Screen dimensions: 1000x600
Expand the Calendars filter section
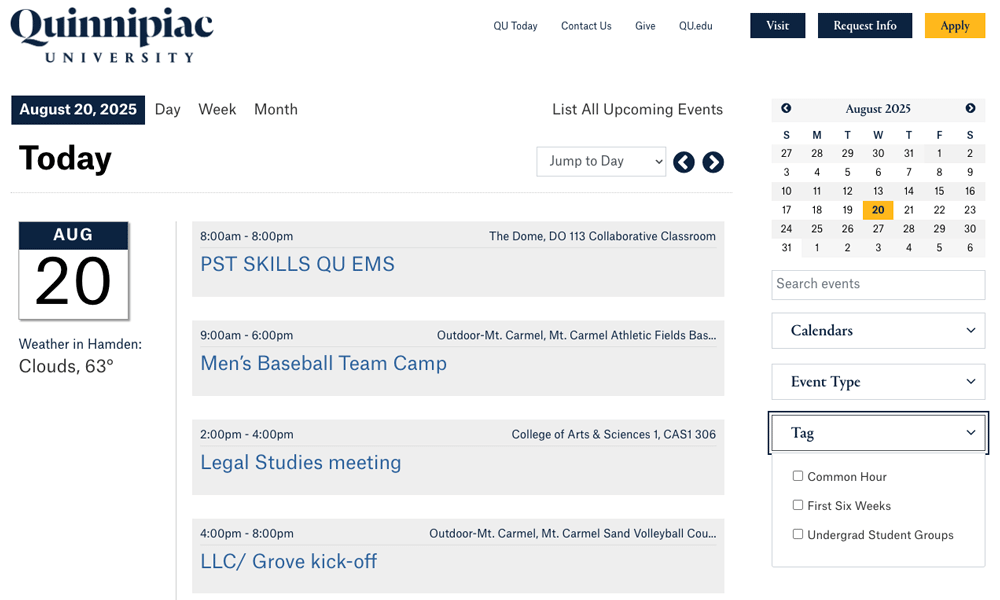tap(878, 330)
